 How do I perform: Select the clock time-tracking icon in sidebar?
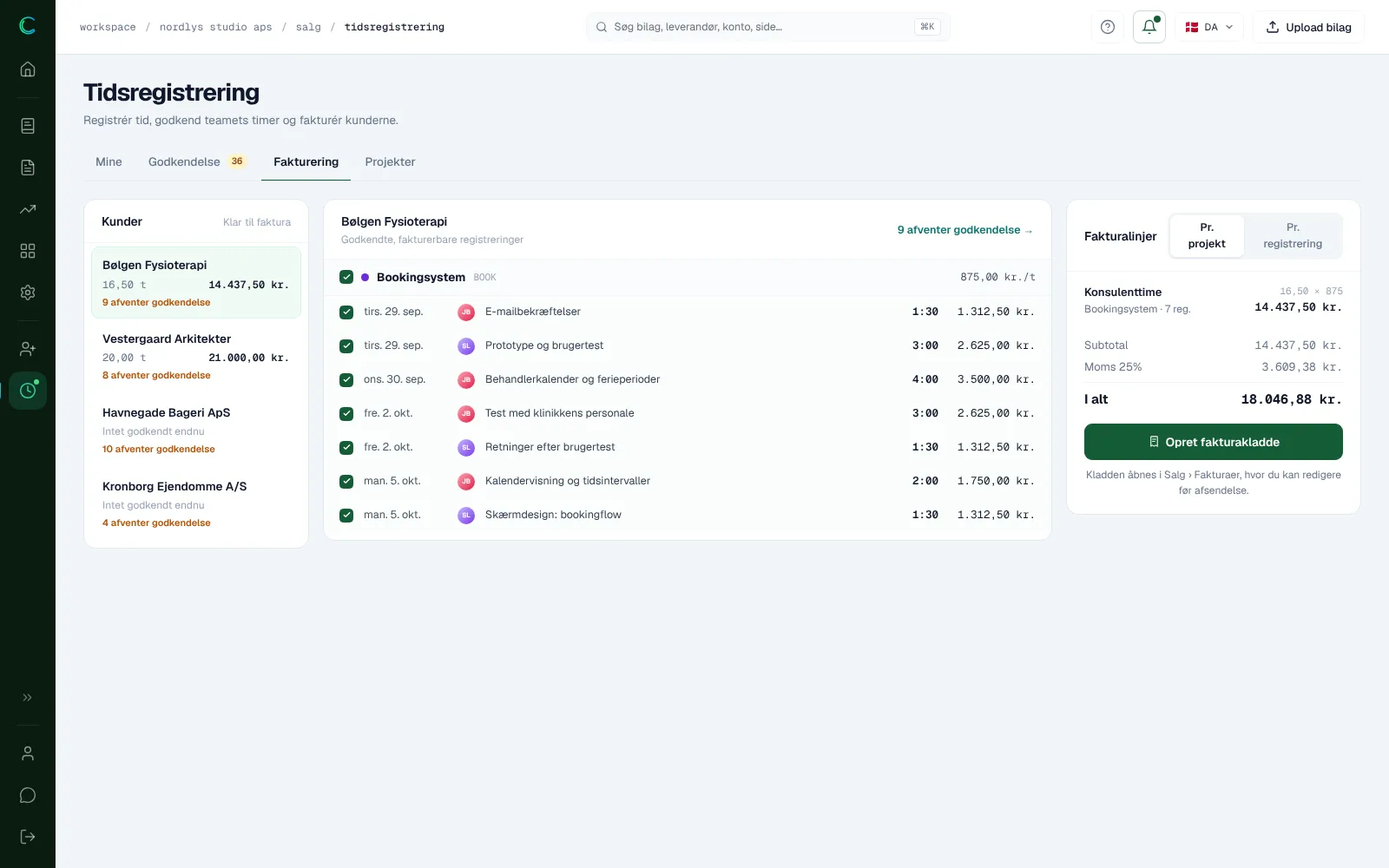click(x=28, y=391)
